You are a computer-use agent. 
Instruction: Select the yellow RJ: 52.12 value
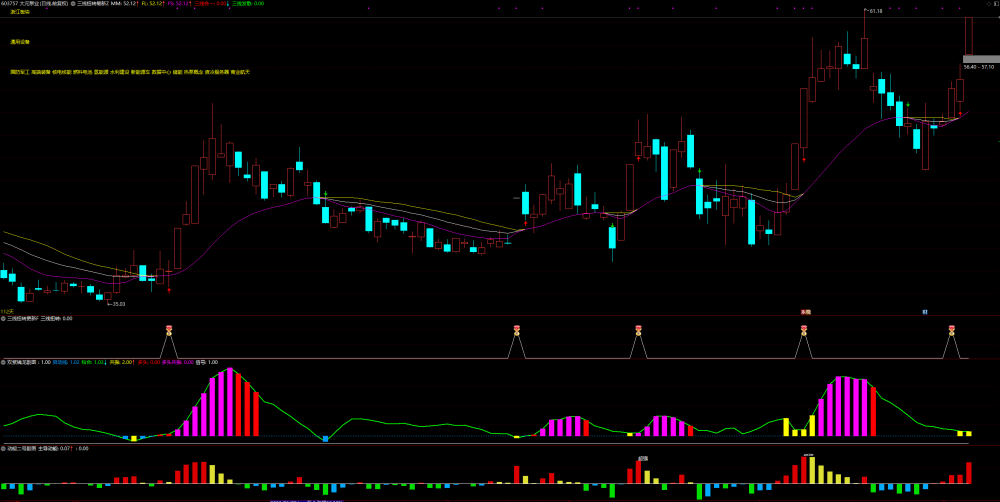coord(153,3)
